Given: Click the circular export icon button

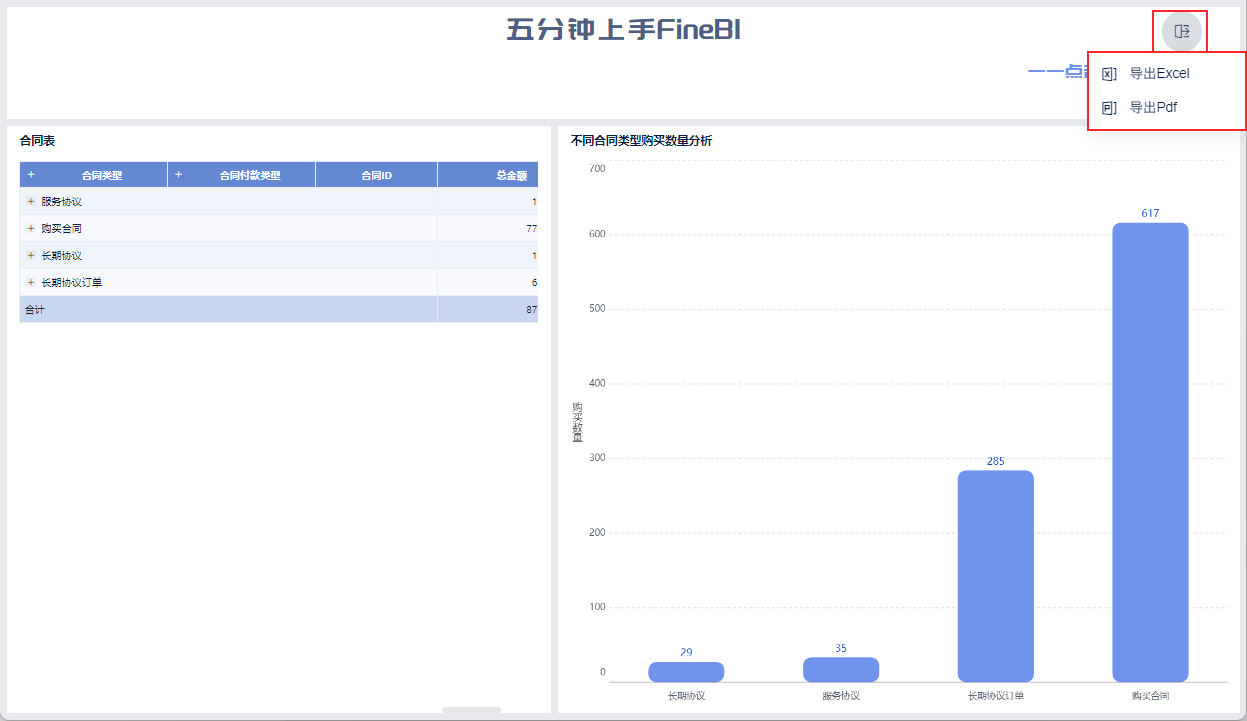Looking at the screenshot, I should (x=1181, y=31).
